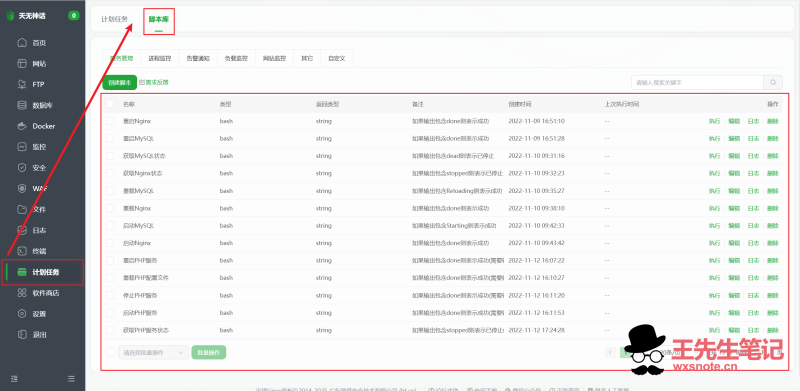This screenshot has width=800, height=391.
Task: Open the 监控 monitoring icon in sidebar
Action: tap(22, 146)
